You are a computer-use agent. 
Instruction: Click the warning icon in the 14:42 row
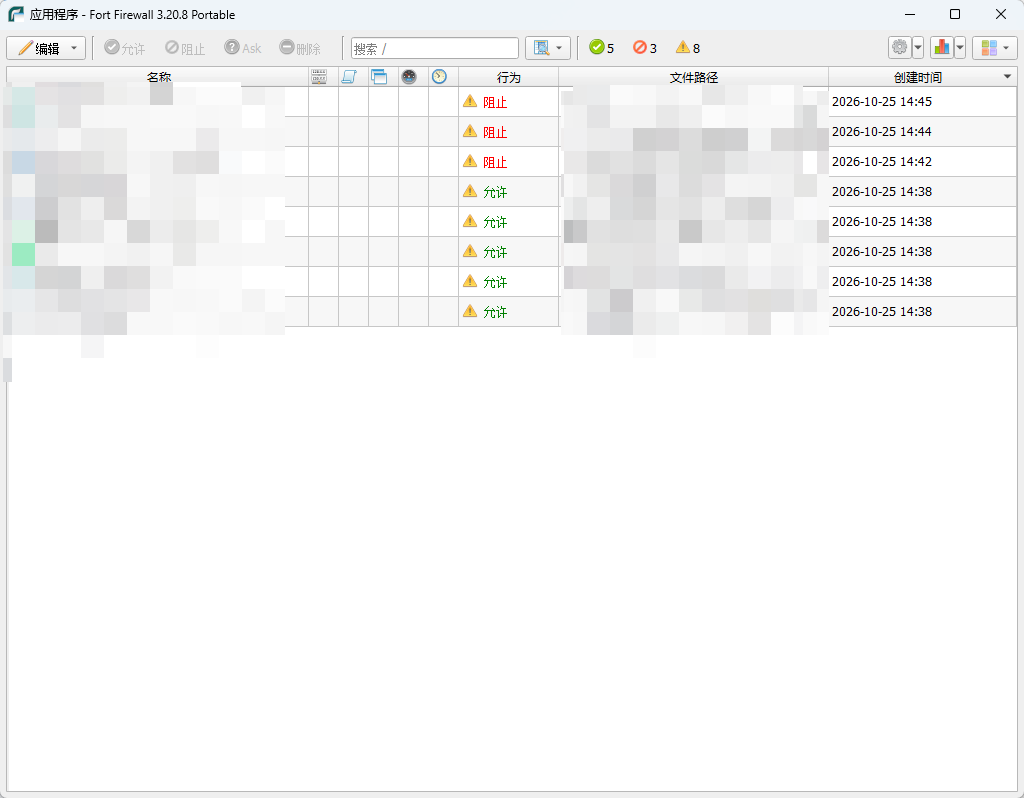[x=470, y=161]
